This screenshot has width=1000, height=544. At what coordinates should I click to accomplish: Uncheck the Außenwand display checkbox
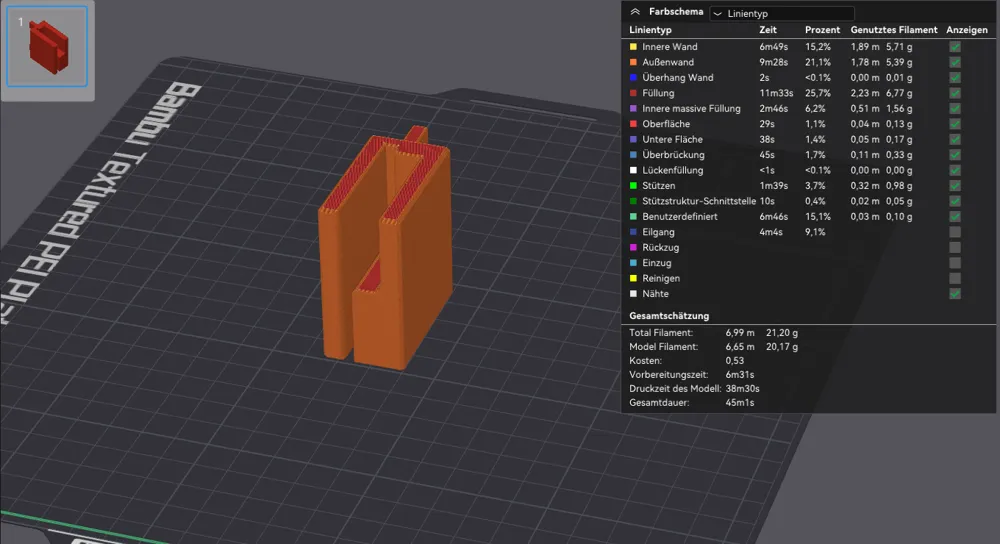[x=955, y=62]
